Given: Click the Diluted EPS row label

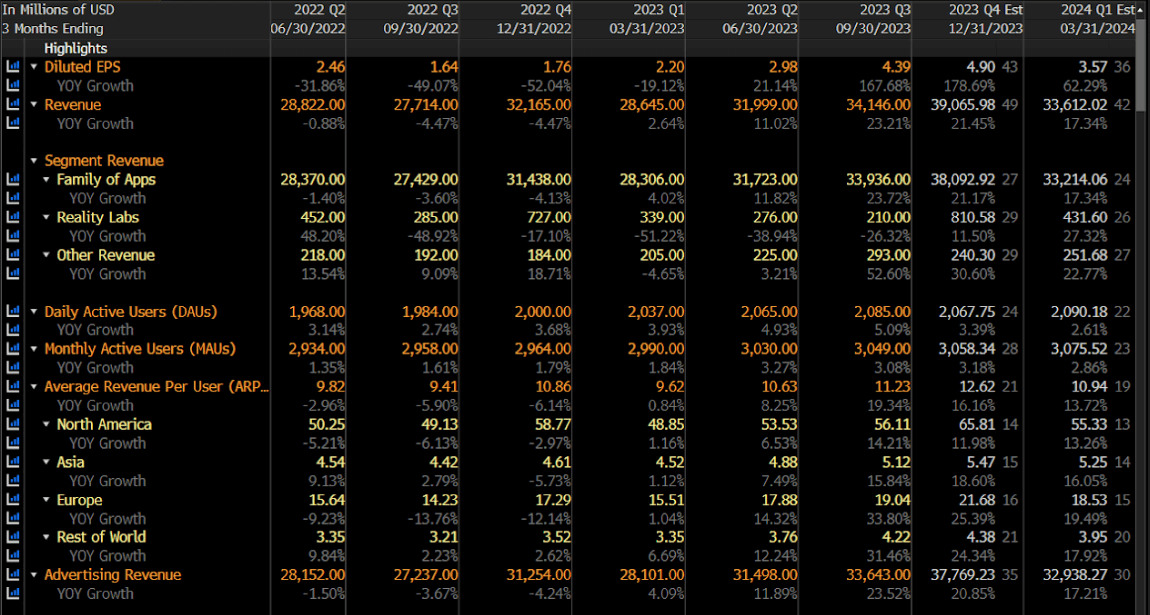Looking at the screenshot, I should (82, 67).
